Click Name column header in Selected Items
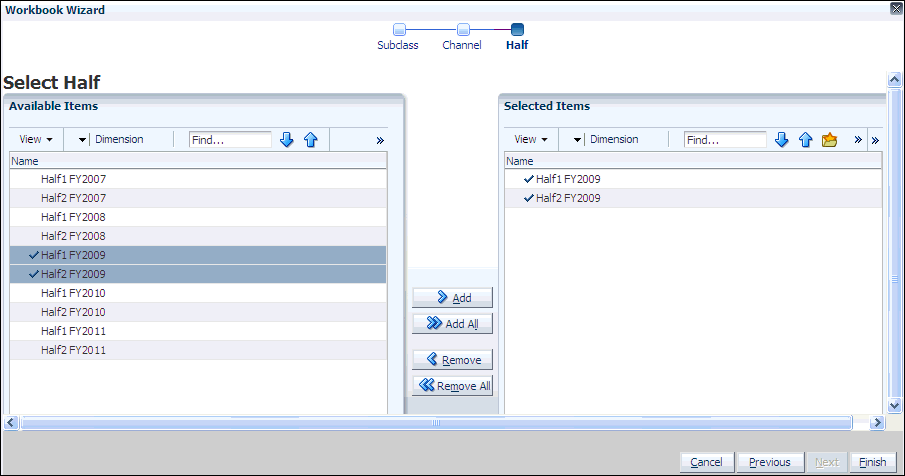 point(693,161)
